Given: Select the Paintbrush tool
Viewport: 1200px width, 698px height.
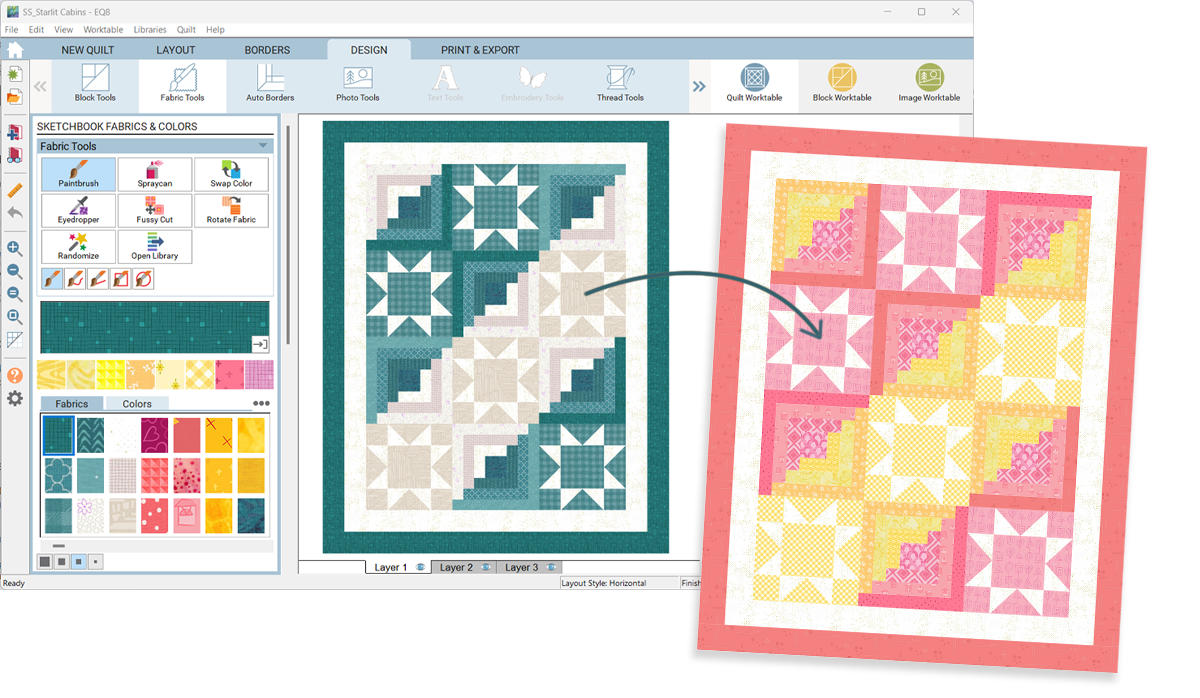Looking at the screenshot, I should [78, 174].
